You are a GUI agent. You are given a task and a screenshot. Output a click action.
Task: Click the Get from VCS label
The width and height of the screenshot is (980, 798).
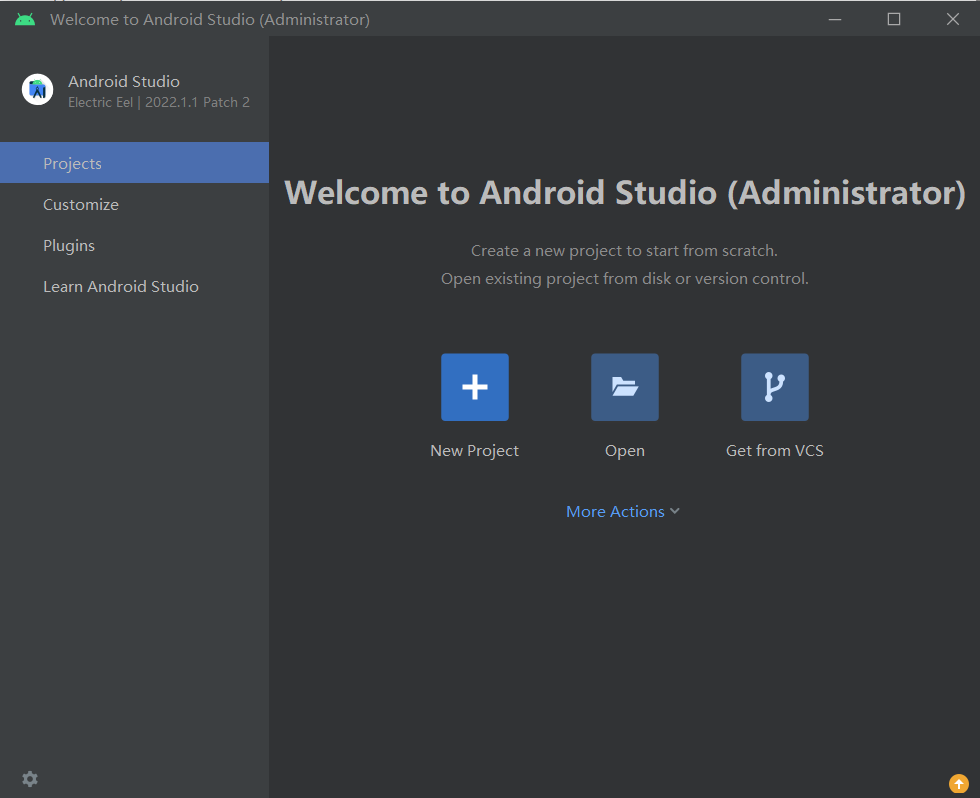coord(774,451)
